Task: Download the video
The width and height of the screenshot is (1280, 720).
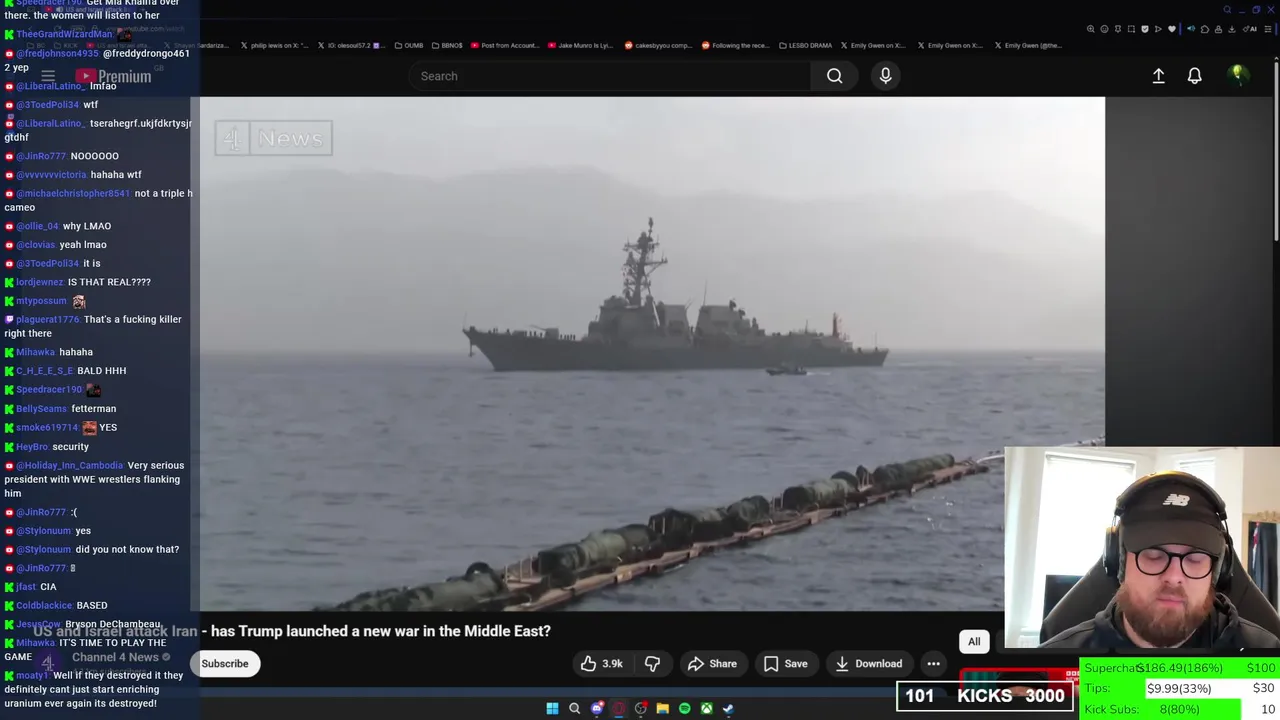Action: coord(868,663)
